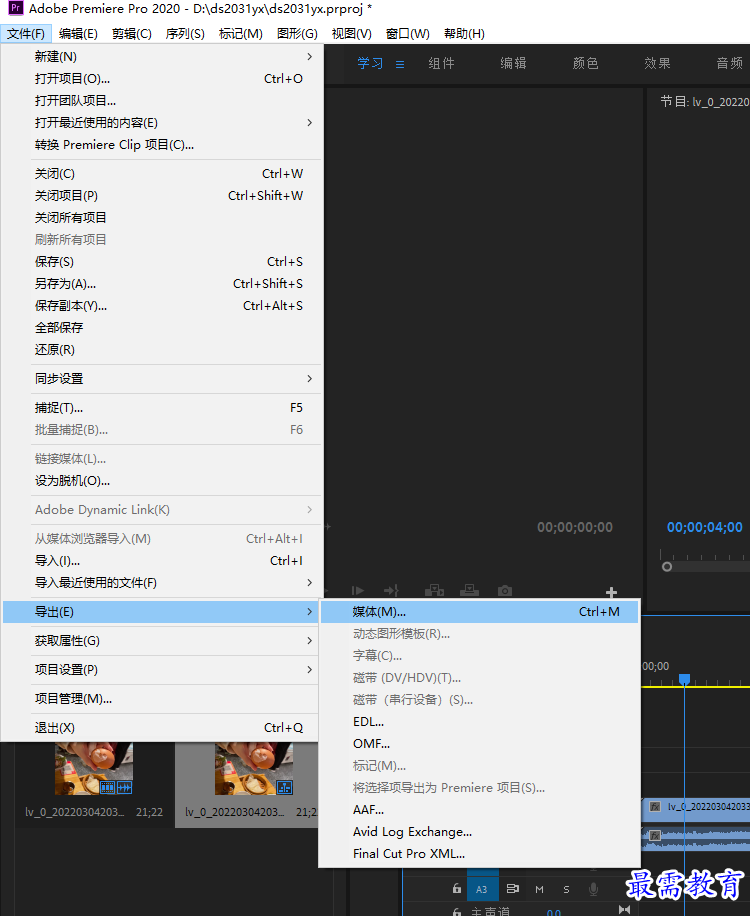Screen dimensions: 750x916
Task: Toggle the A3 track targeting button
Action: tap(482, 889)
